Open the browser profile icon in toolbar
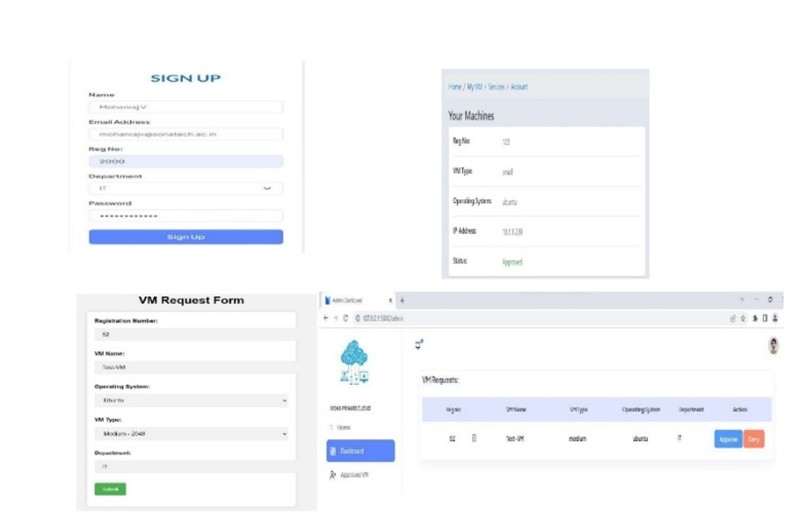 775,319
